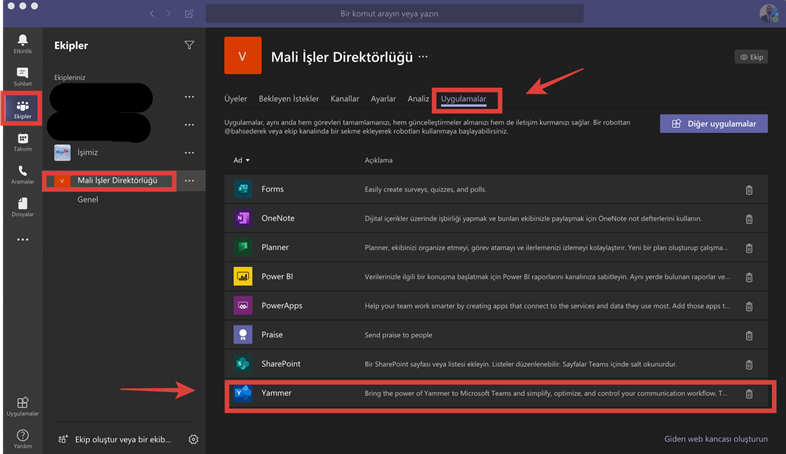Click the Forms app icon
786x454 pixels.
[243, 189]
